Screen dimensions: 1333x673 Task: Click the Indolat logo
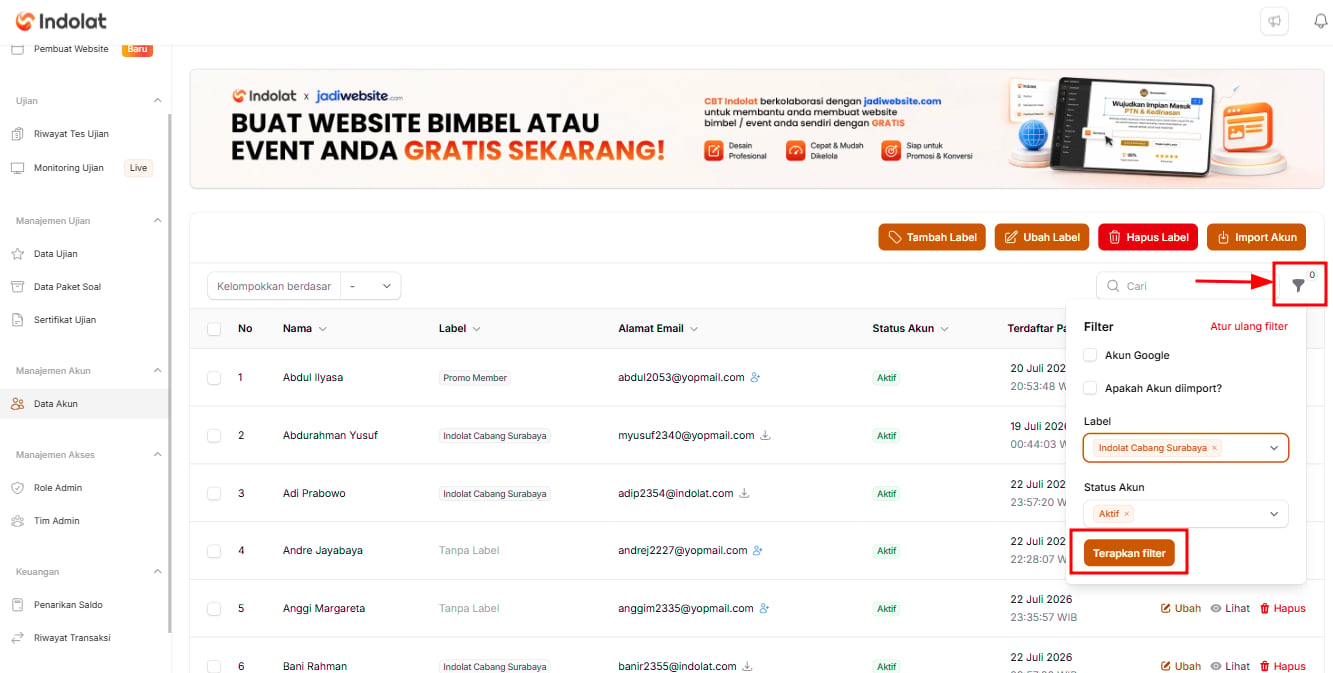(61, 21)
